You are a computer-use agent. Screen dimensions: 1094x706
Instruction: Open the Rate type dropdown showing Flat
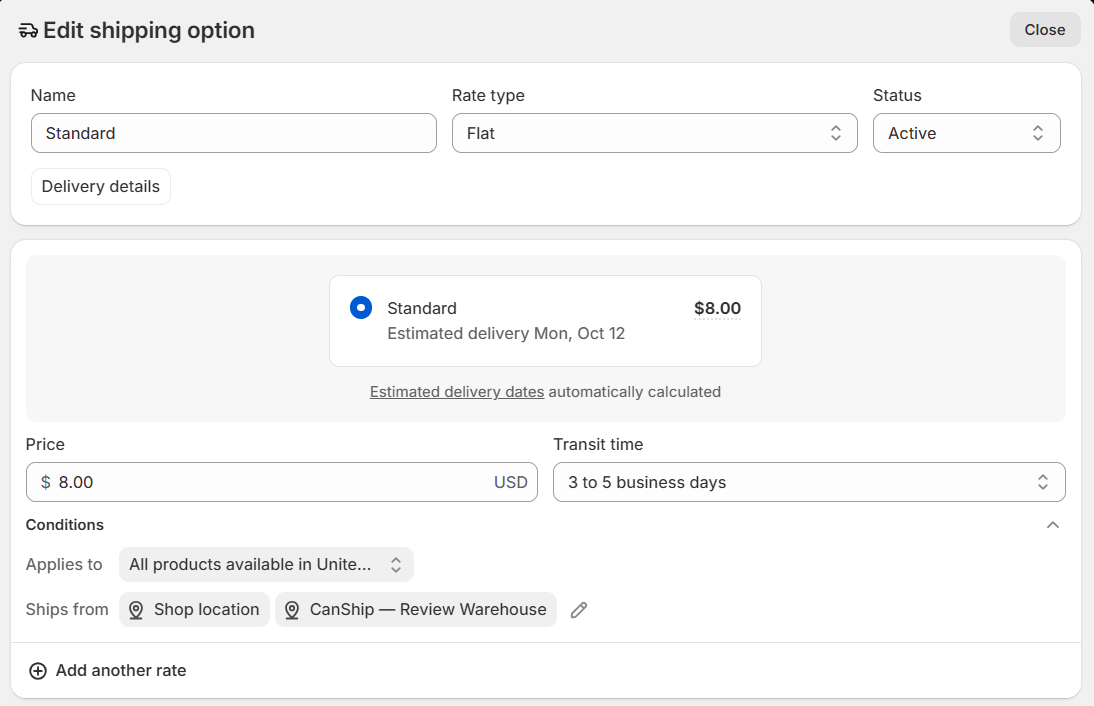click(x=654, y=133)
